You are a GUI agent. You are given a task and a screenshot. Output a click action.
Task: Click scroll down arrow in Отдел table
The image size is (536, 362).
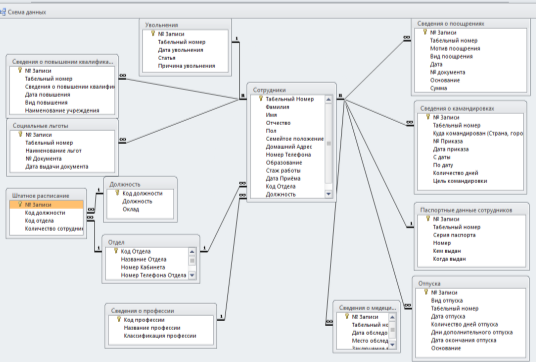tap(192, 275)
